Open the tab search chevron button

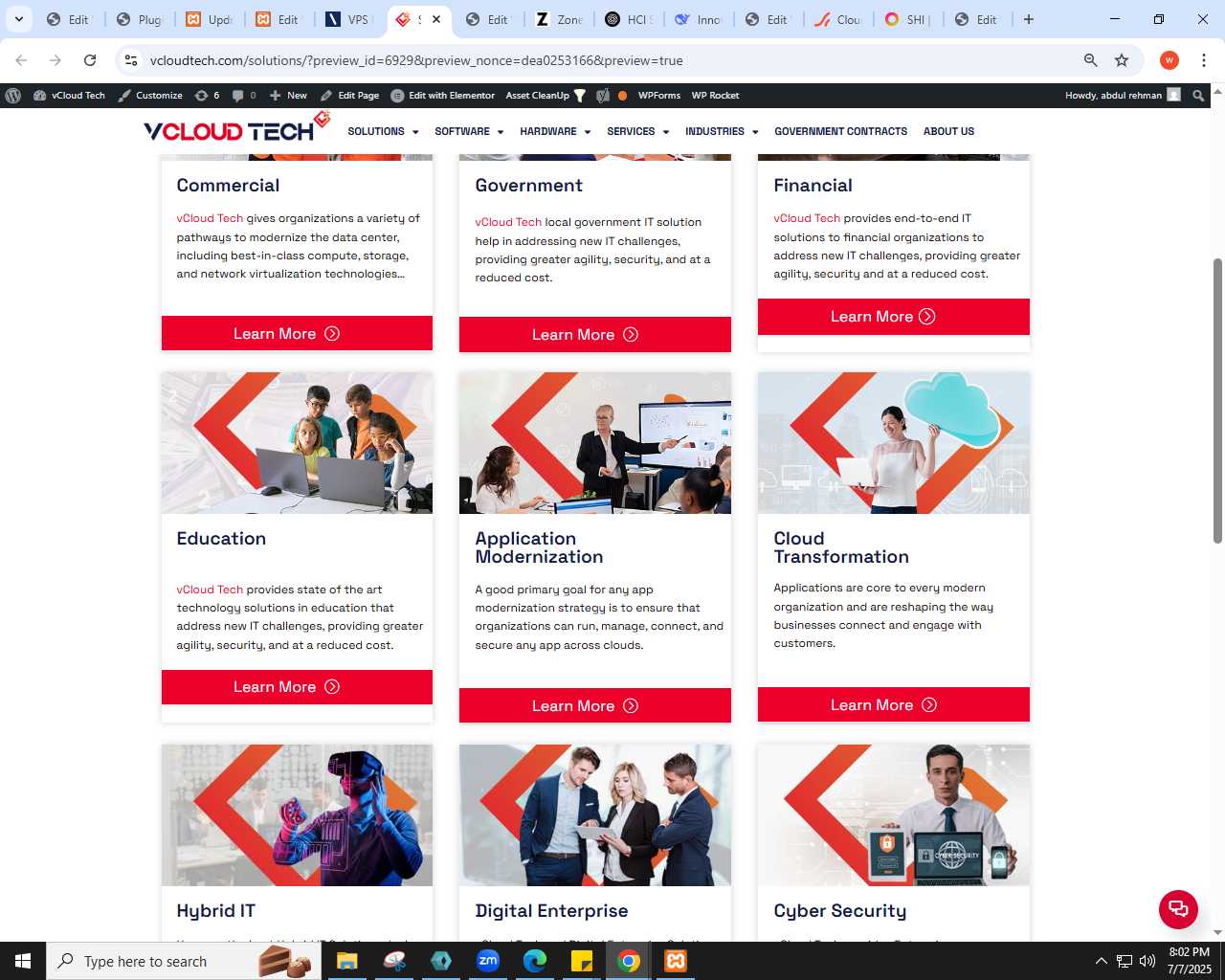tap(18, 19)
